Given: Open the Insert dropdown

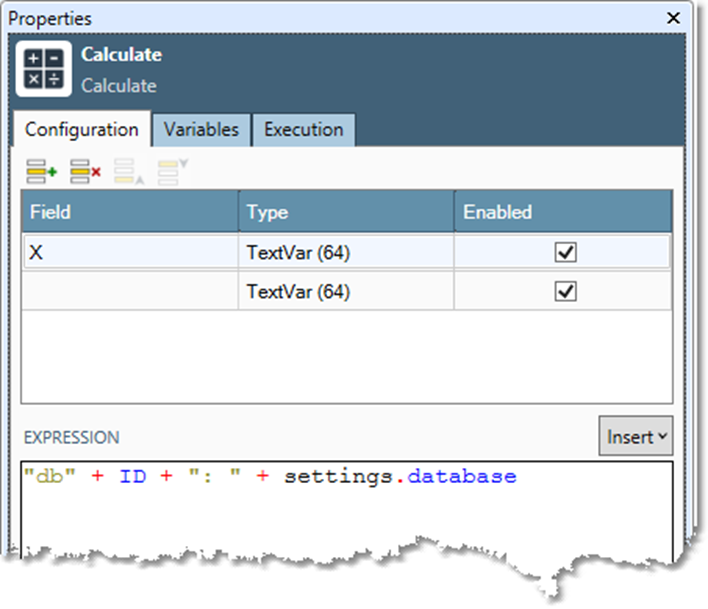Looking at the screenshot, I should pos(635,437).
